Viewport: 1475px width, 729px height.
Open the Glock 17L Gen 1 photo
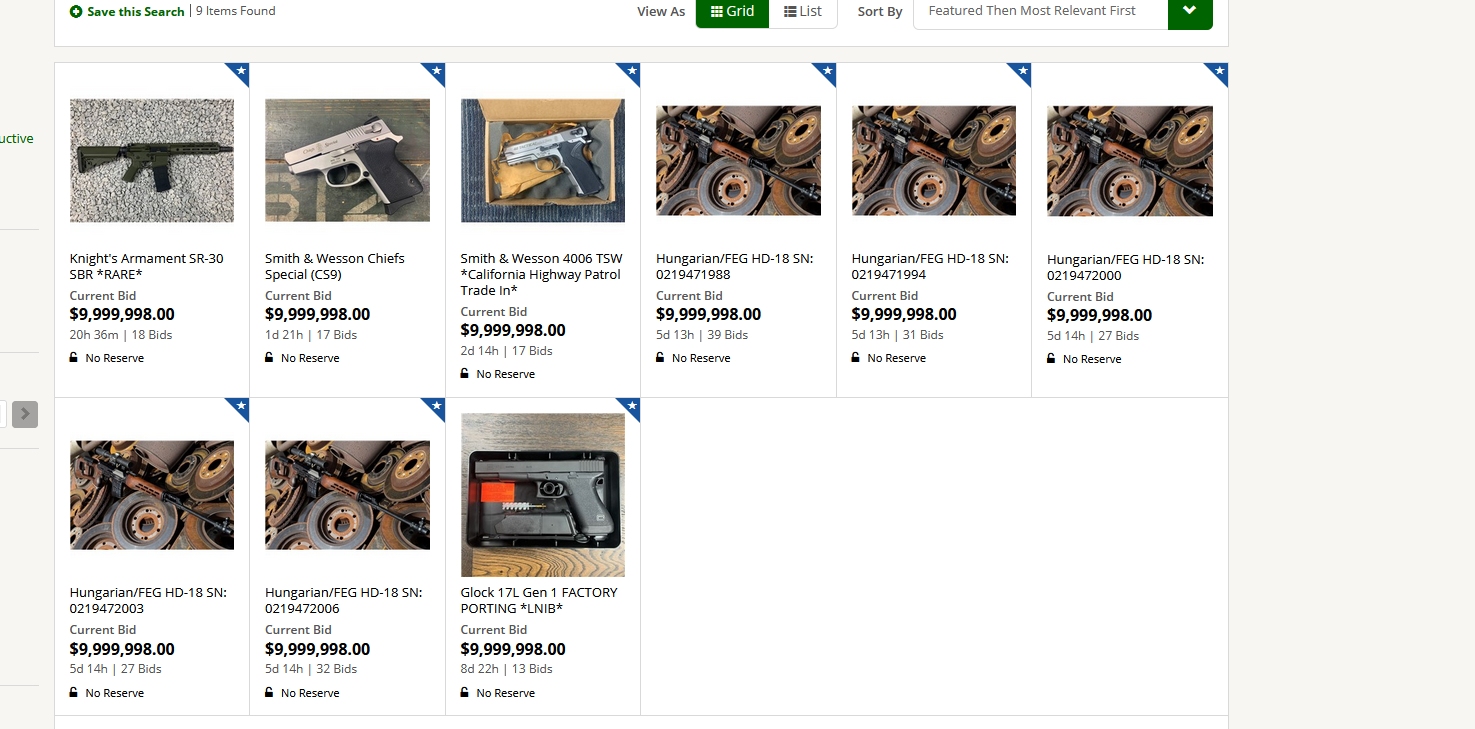pyautogui.click(x=543, y=495)
